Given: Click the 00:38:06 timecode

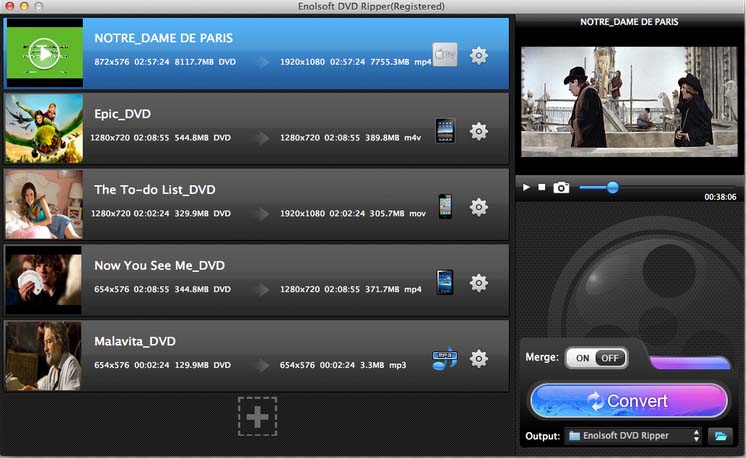Looking at the screenshot, I should 720,197.
